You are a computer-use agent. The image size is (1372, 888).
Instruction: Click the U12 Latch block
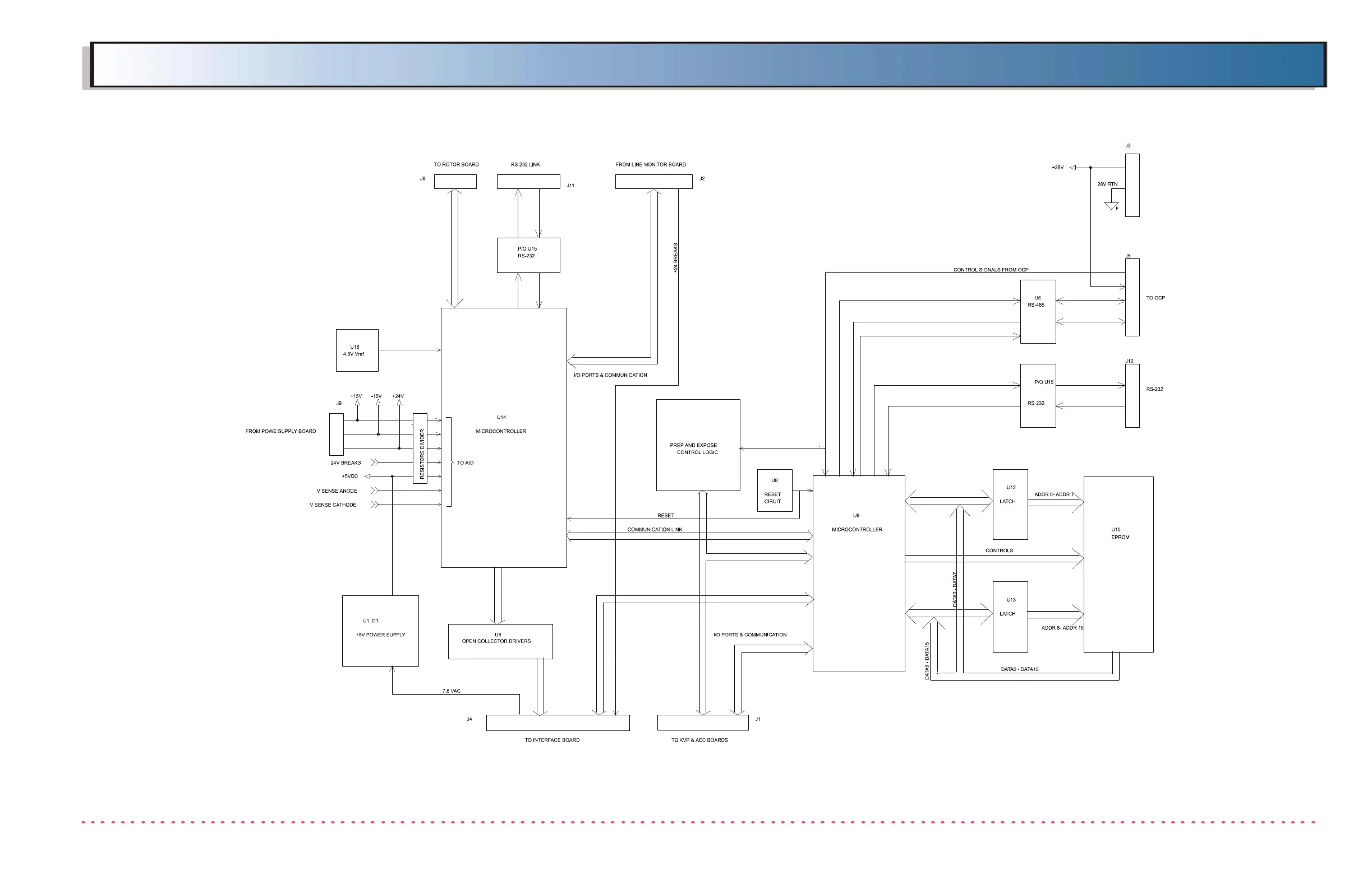click(x=1010, y=504)
